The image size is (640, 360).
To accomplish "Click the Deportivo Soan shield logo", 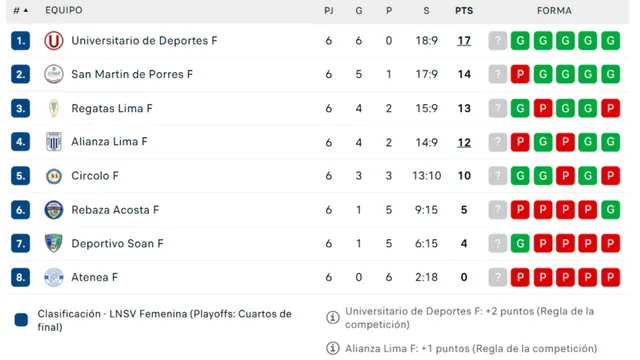I will (x=53, y=243).
